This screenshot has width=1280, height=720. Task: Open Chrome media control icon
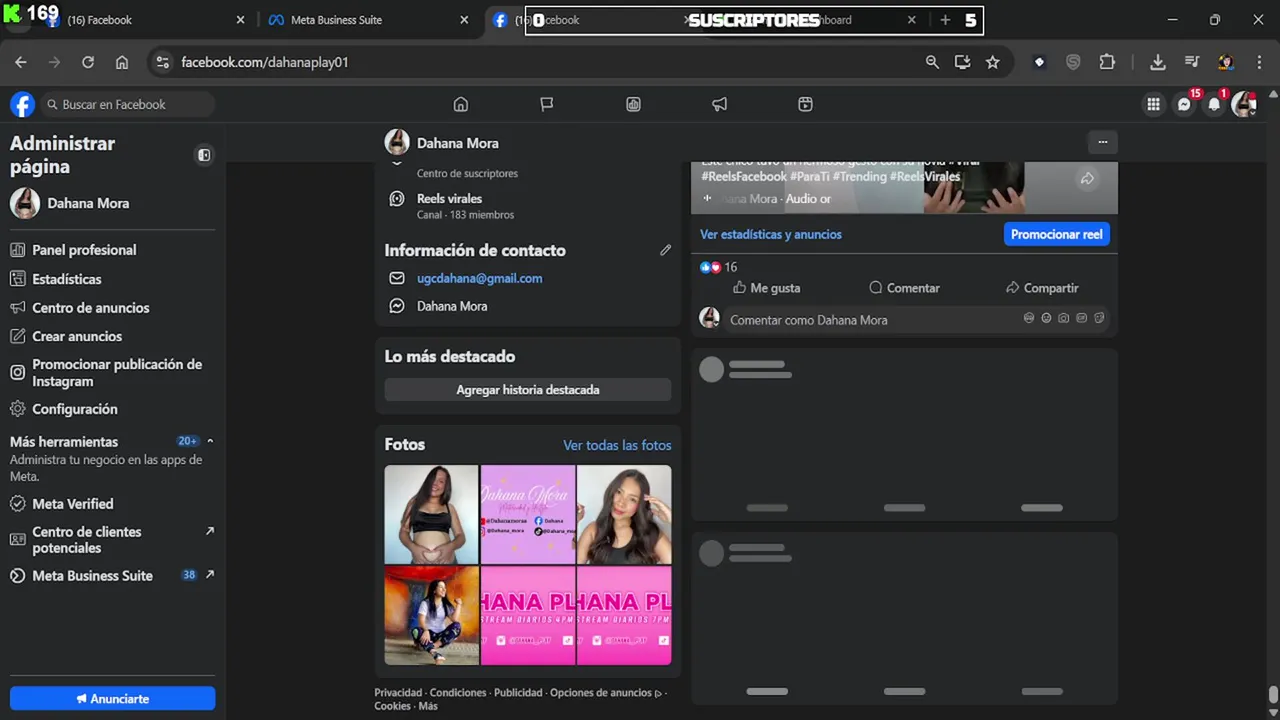click(x=1191, y=62)
